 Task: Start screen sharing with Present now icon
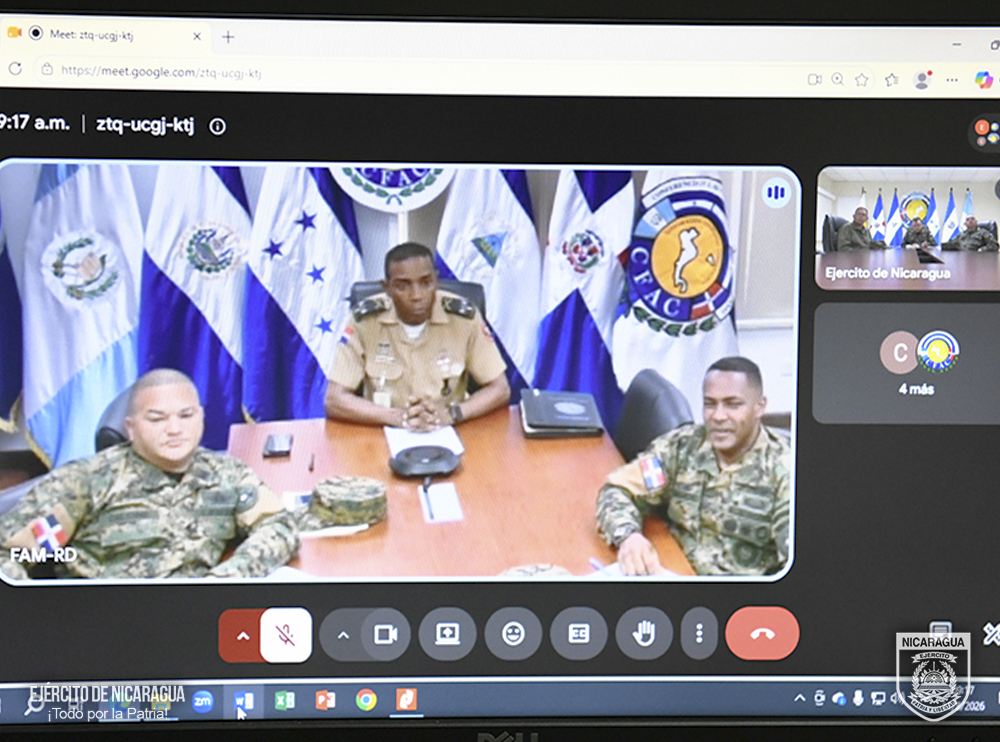[x=447, y=634]
